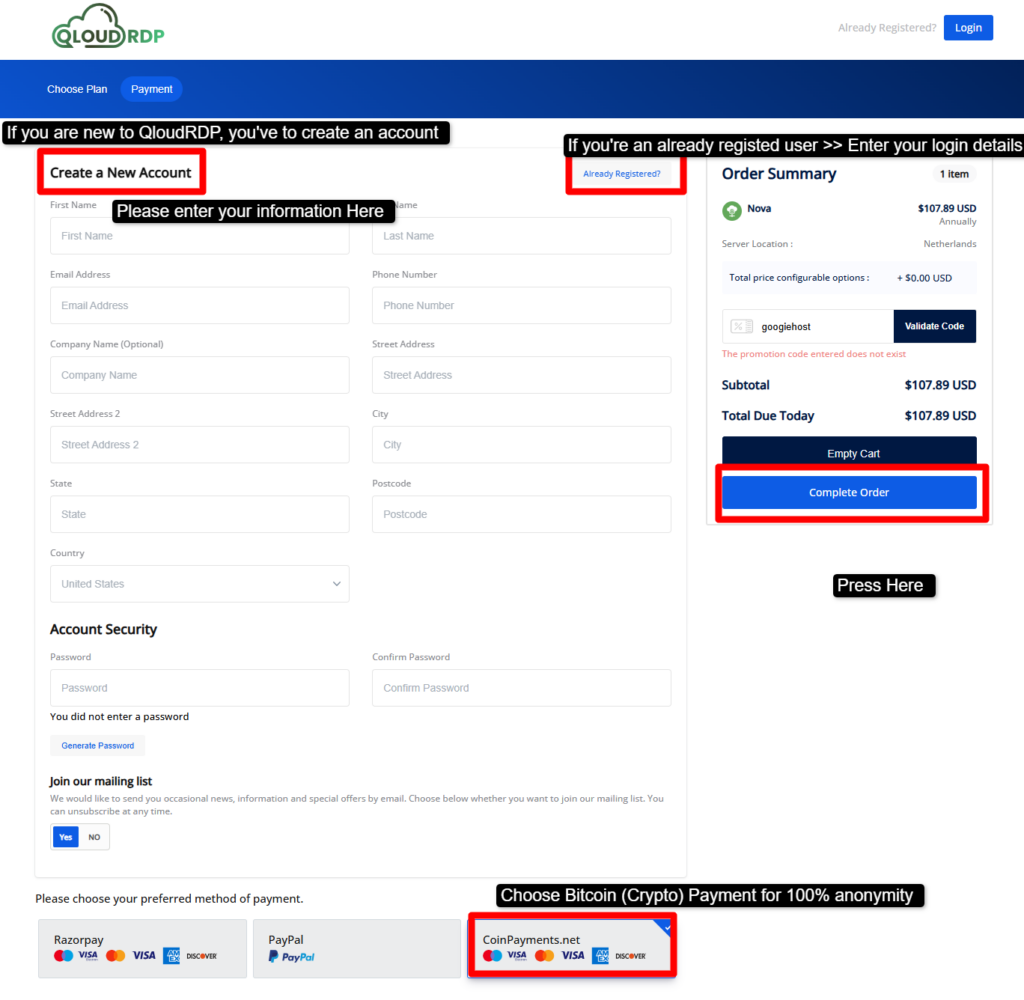Focus the Postcode field

click(522, 514)
